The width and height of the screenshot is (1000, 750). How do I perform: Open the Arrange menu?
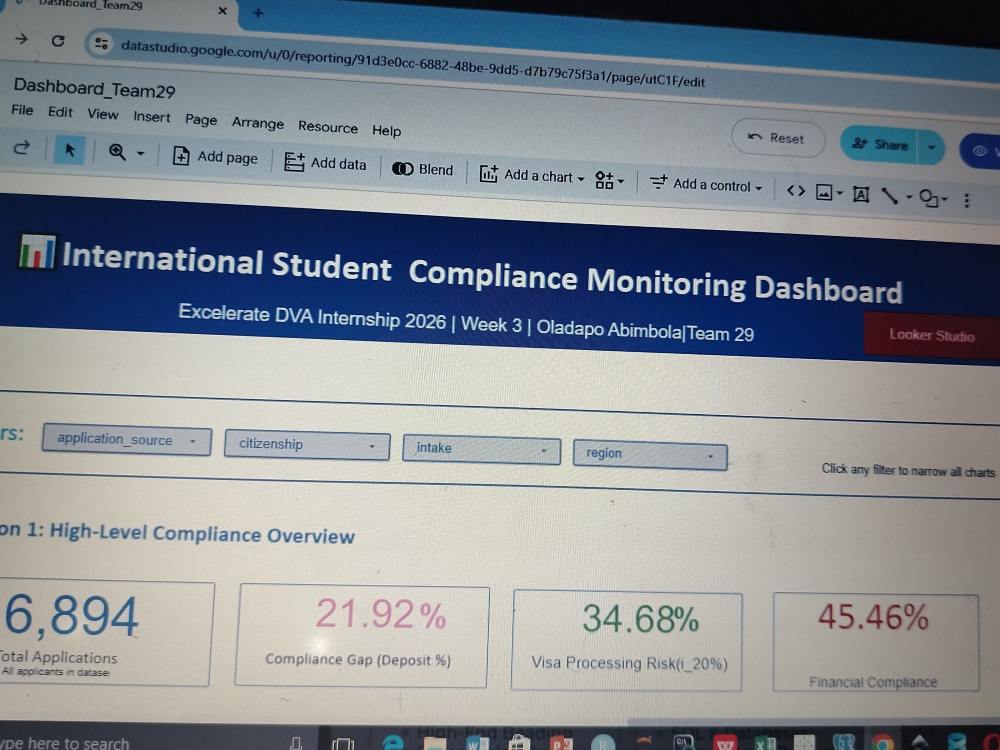pyautogui.click(x=258, y=122)
